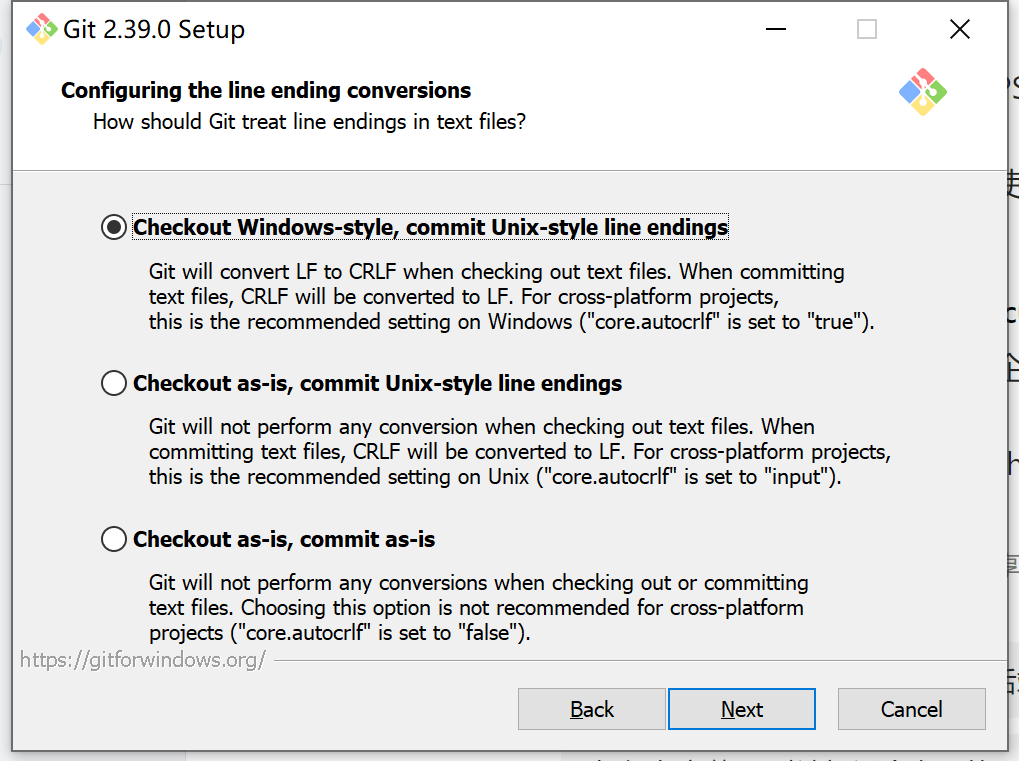Click the description mentioning core.autocrlf set to input

(518, 453)
